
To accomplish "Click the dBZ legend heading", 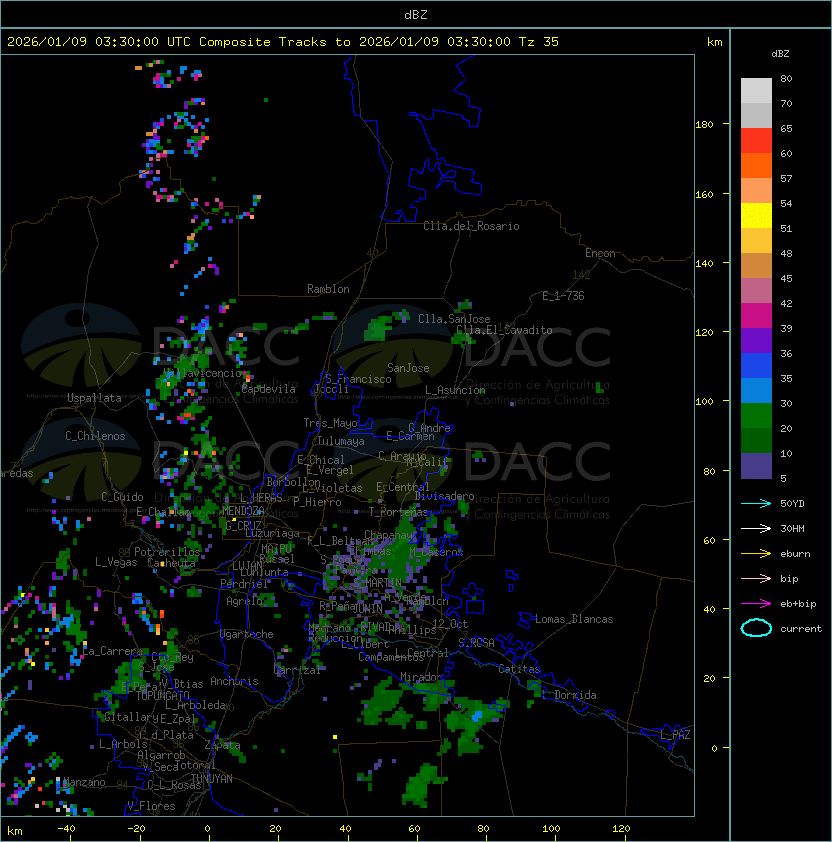I will point(780,54).
